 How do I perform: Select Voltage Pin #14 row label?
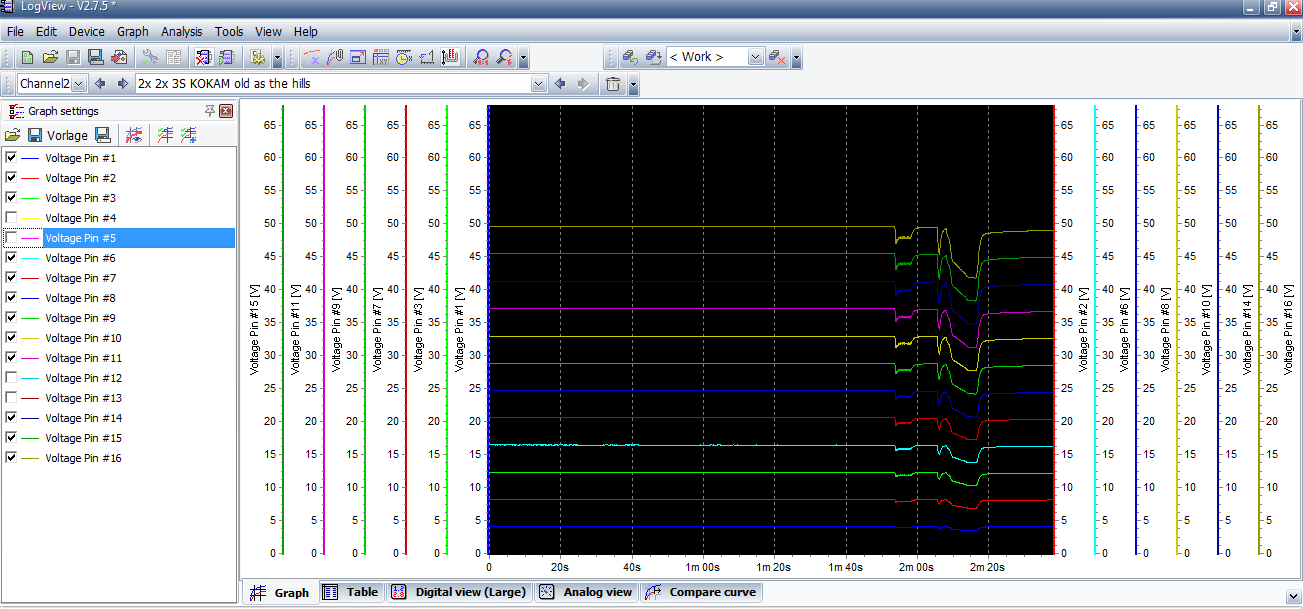coord(83,418)
